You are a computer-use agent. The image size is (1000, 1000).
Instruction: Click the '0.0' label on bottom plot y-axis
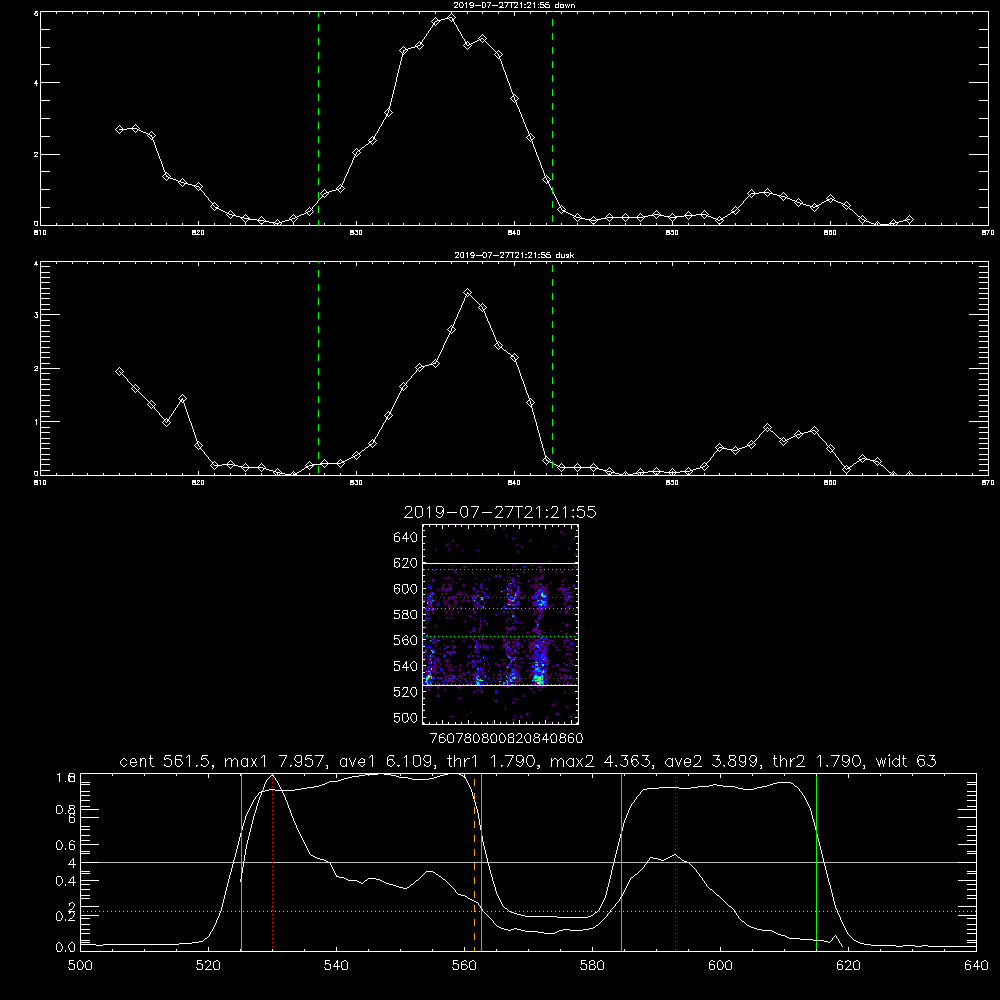(x=65, y=947)
